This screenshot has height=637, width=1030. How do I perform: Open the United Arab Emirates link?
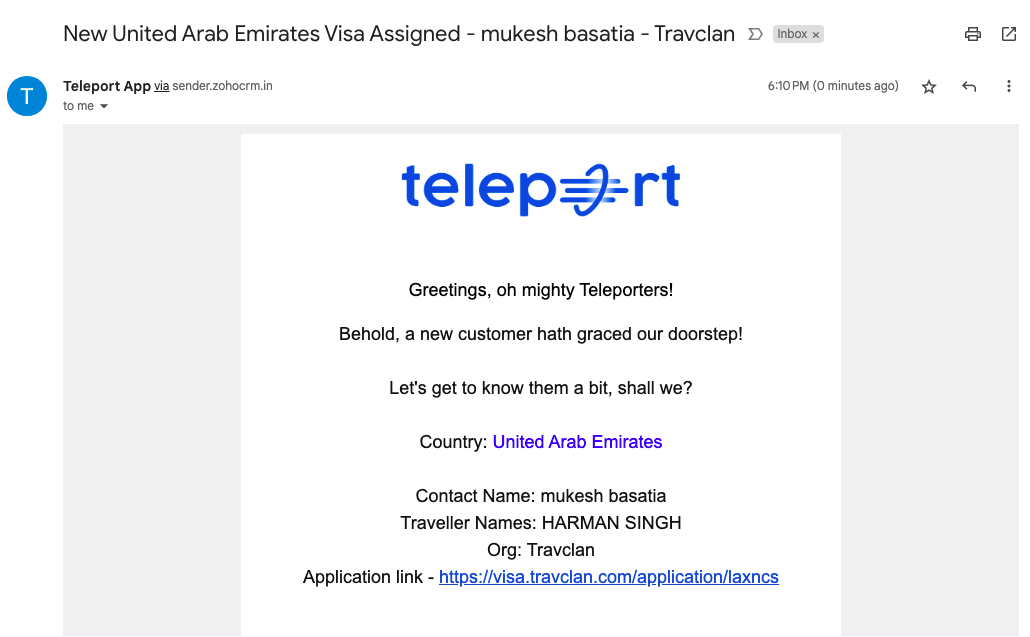click(577, 442)
